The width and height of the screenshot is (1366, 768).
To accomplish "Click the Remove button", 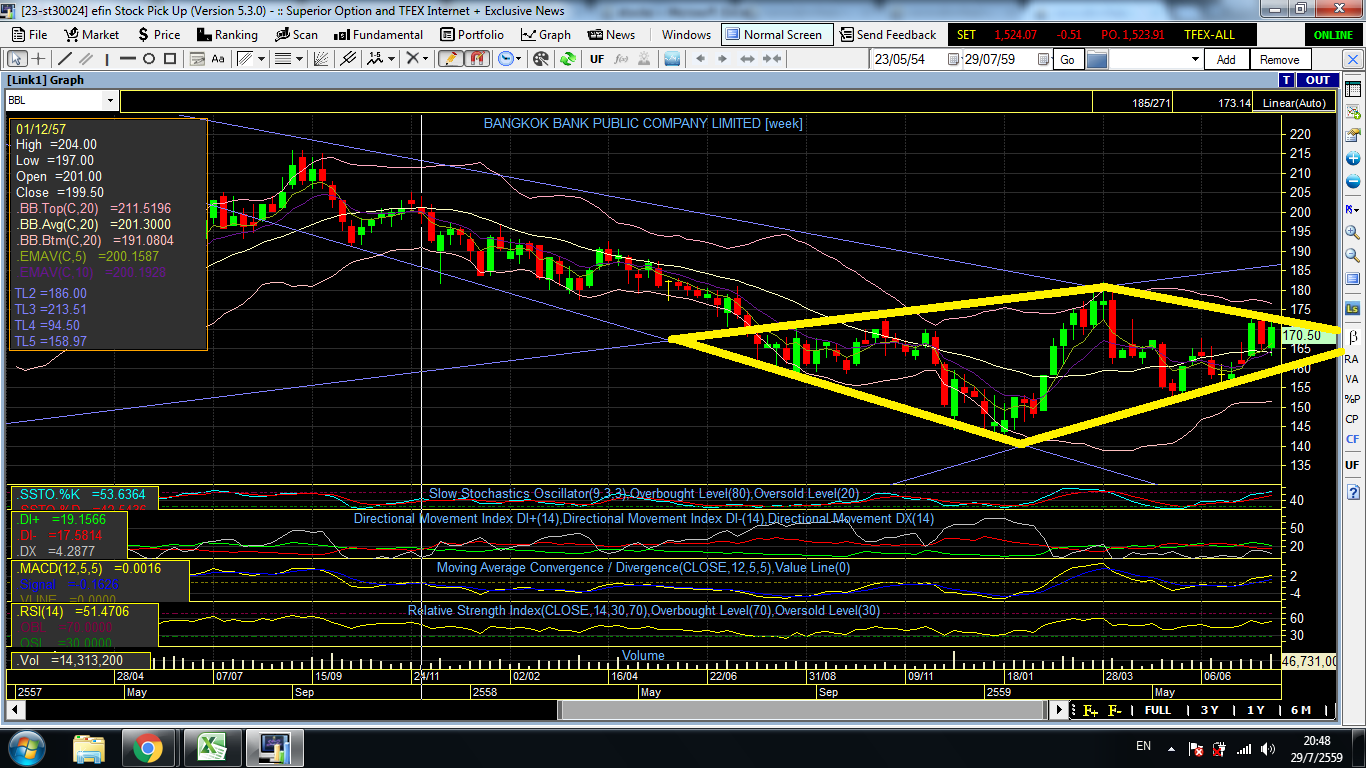I will 1279,59.
